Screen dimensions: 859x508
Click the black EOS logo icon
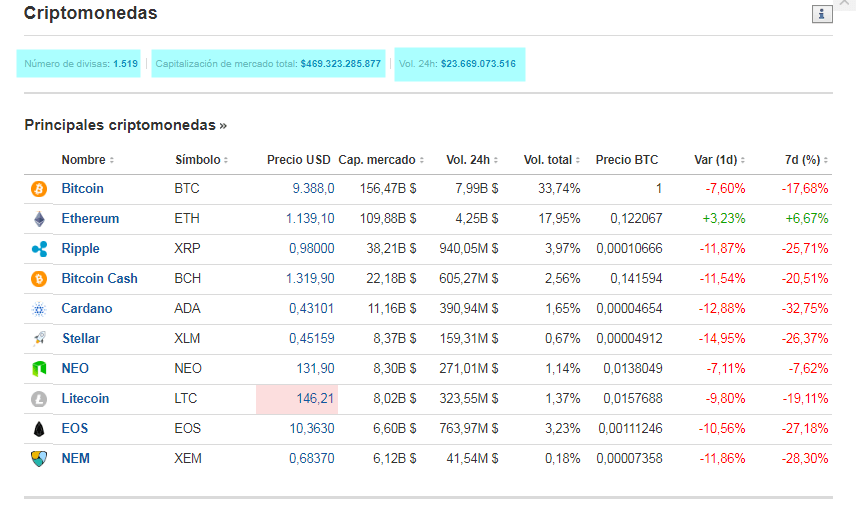coord(39,429)
